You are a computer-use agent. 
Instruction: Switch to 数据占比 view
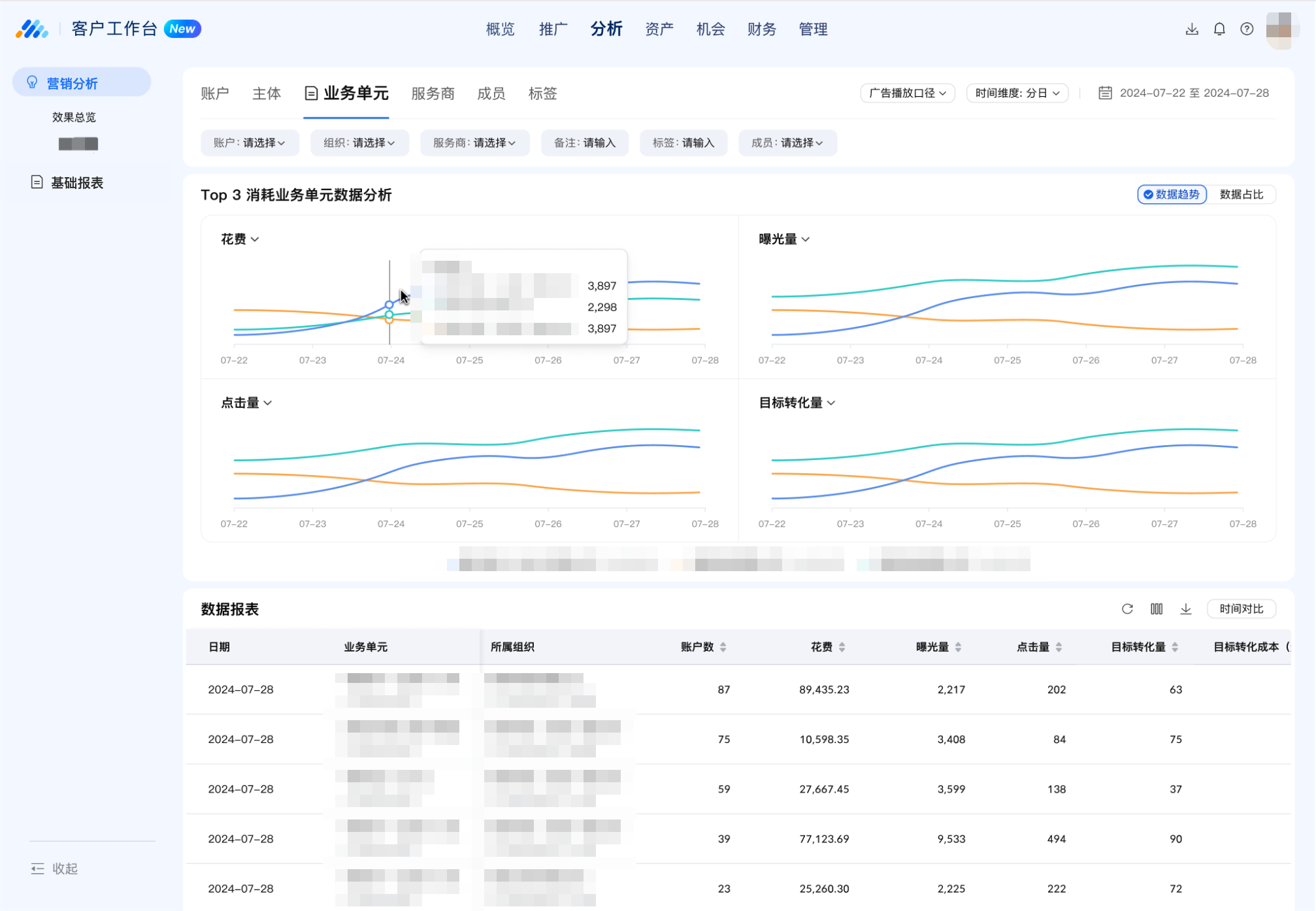[x=1242, y=194]
